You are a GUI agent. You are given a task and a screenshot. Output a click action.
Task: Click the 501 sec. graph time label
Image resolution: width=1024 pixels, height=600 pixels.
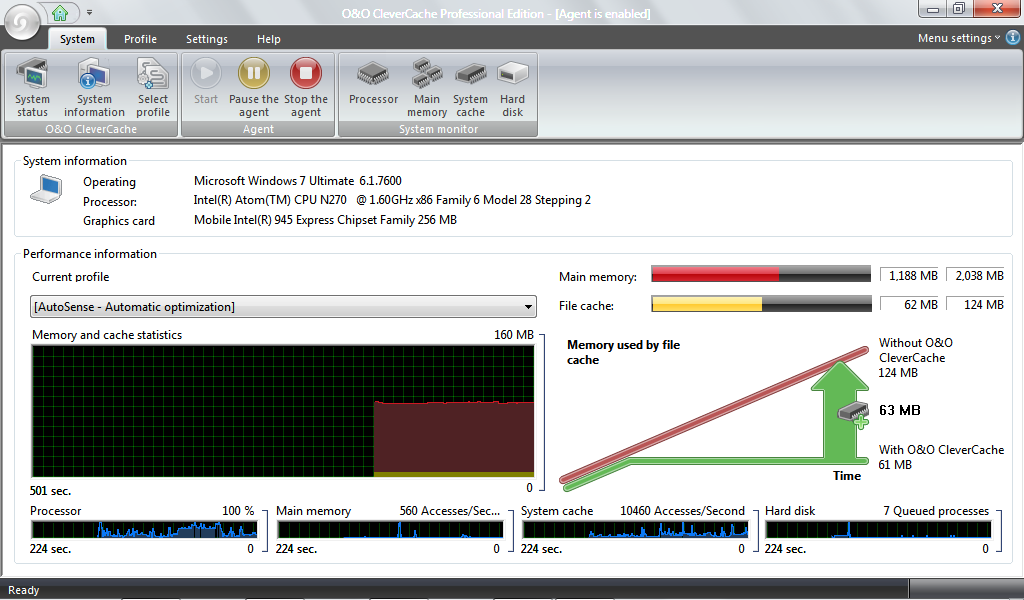tap(50, 490)
